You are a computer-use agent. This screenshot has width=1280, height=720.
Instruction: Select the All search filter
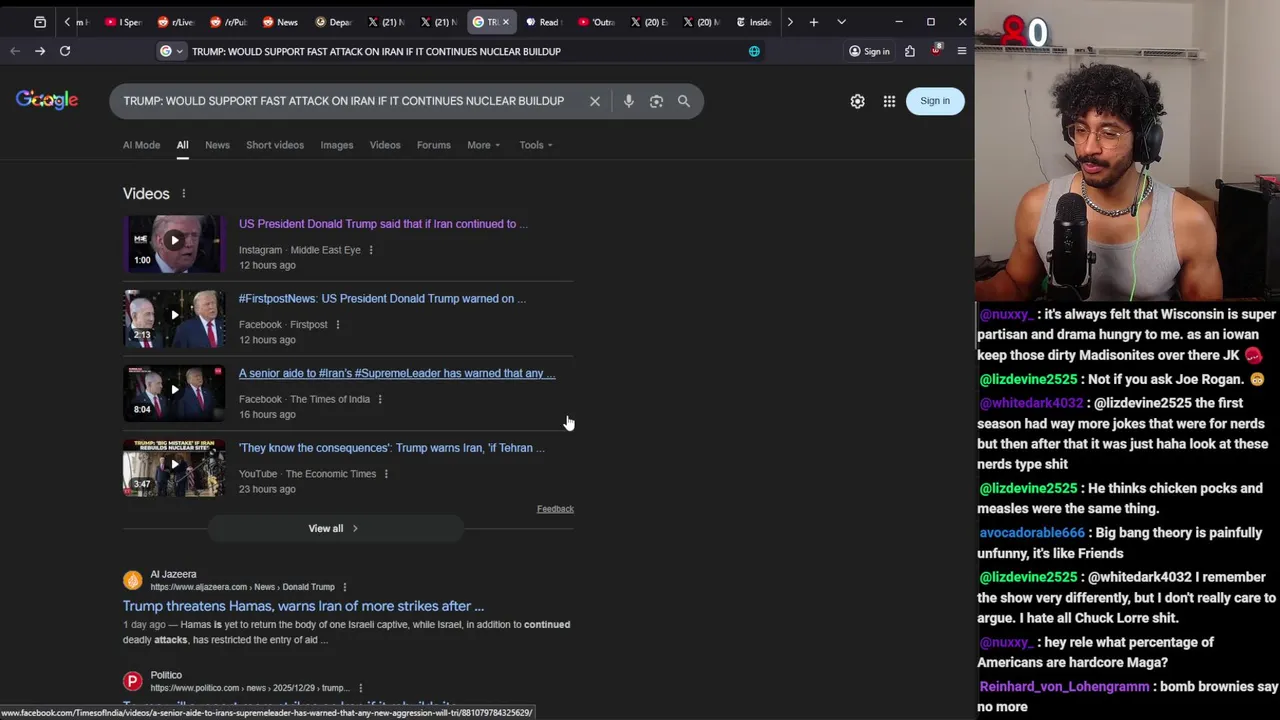182,145
